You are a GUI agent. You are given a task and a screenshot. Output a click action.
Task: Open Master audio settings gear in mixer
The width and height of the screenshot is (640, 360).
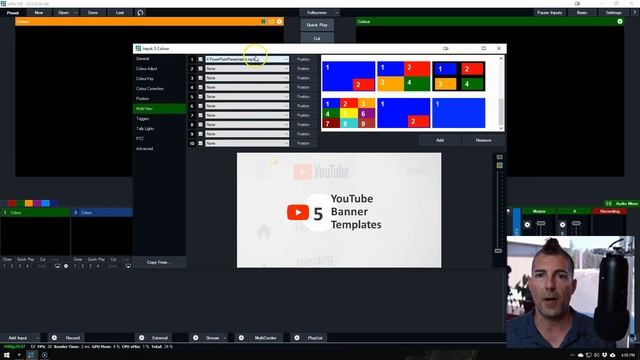point(527,224)
